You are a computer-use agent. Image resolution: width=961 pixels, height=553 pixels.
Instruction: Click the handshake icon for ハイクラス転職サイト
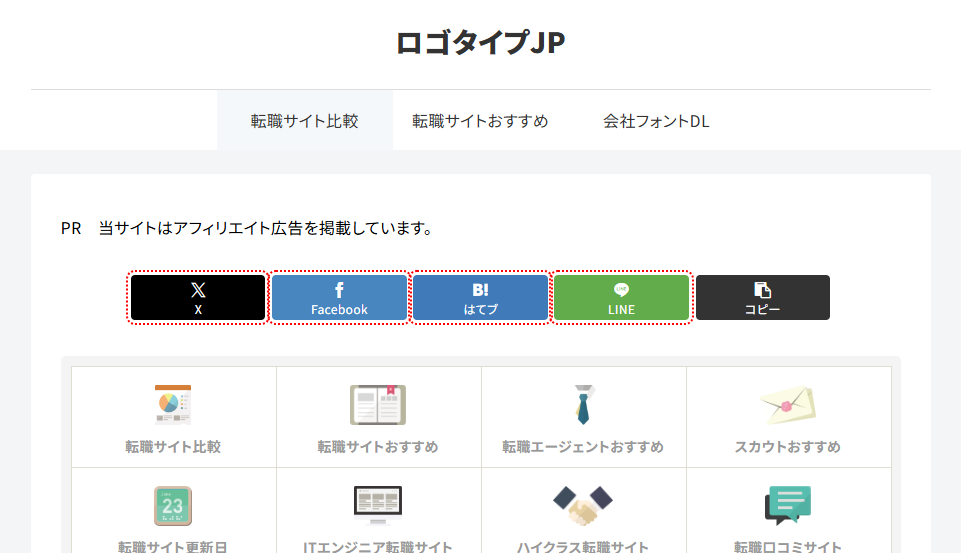(x=583, y=506)
